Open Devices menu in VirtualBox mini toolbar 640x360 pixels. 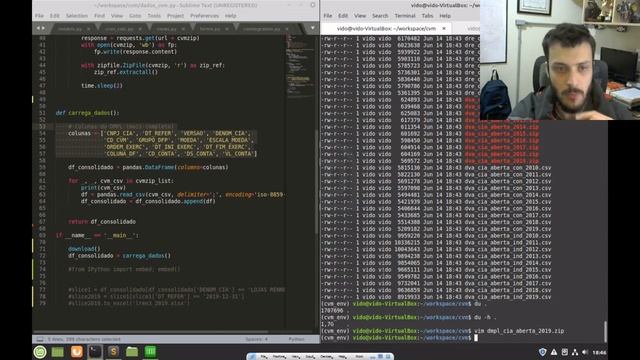(326, 357)
